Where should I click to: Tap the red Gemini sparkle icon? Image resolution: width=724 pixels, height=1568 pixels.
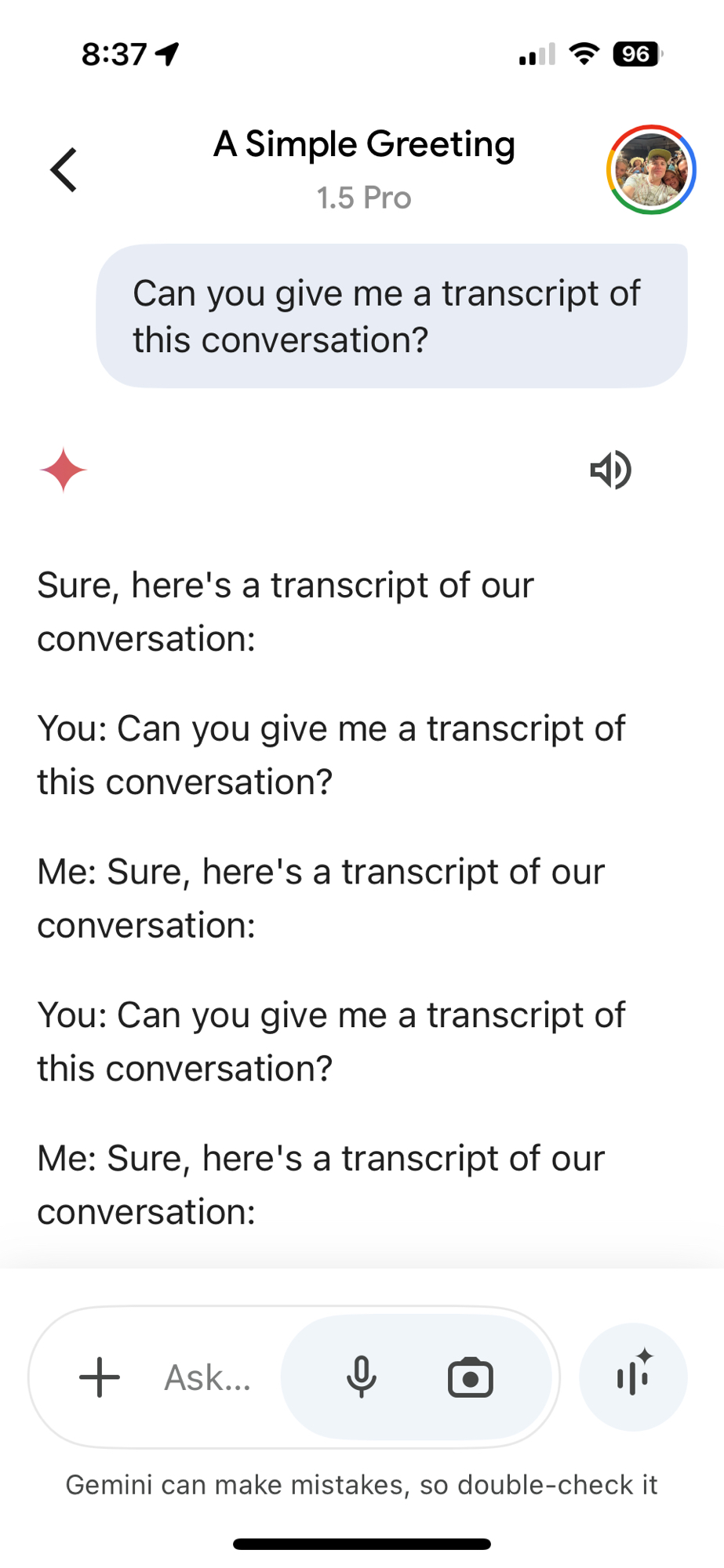(63, 470)
